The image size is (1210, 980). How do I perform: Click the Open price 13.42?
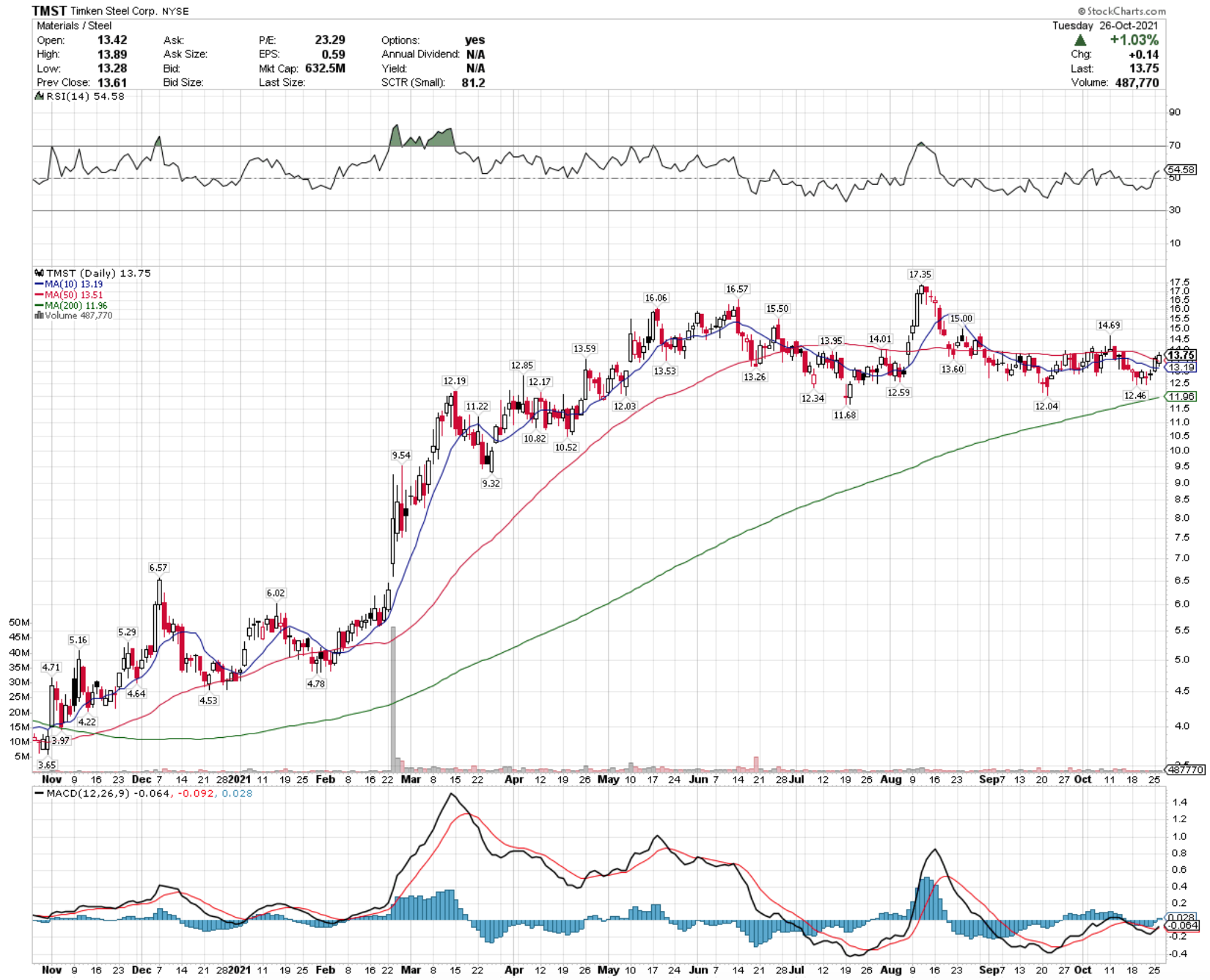coord(112,40)
